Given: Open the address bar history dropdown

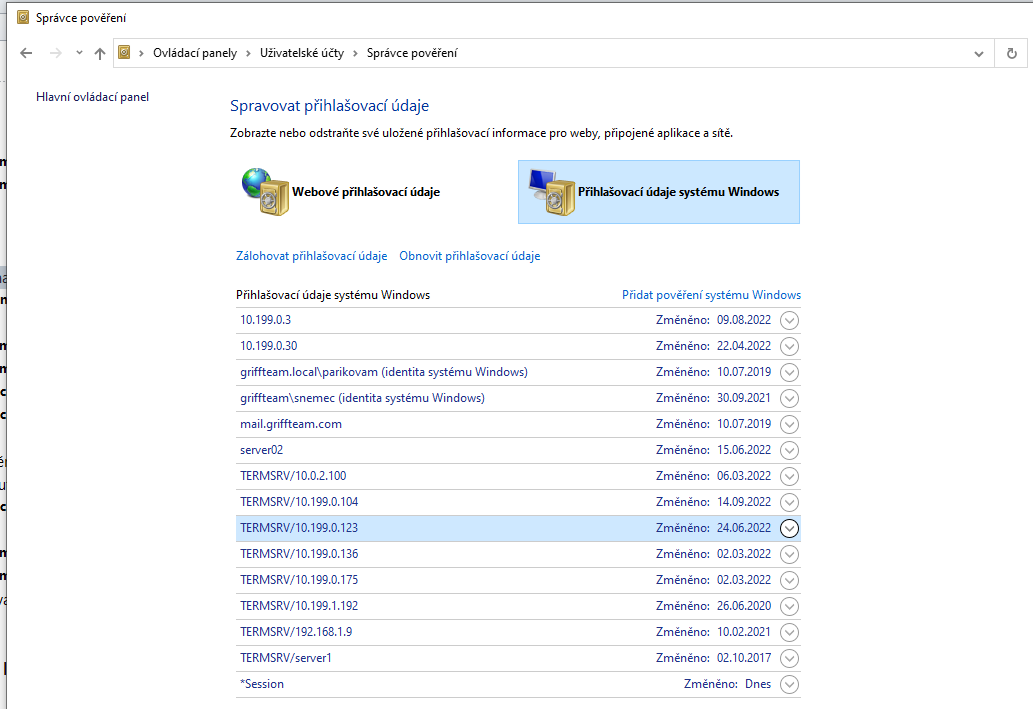Looking at the screenshot, I should [x=978, y=53].
